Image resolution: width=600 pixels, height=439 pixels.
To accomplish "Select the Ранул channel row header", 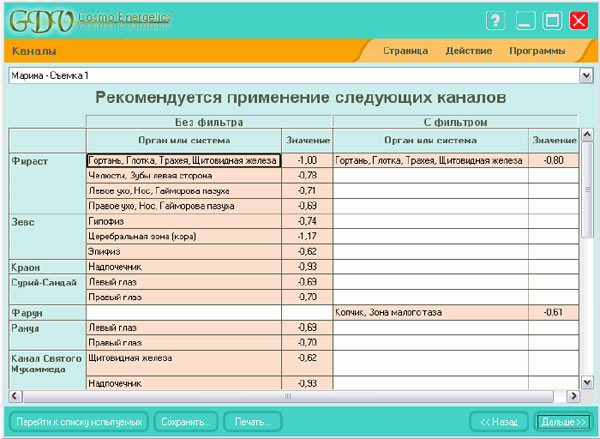I will pos(47,335).
